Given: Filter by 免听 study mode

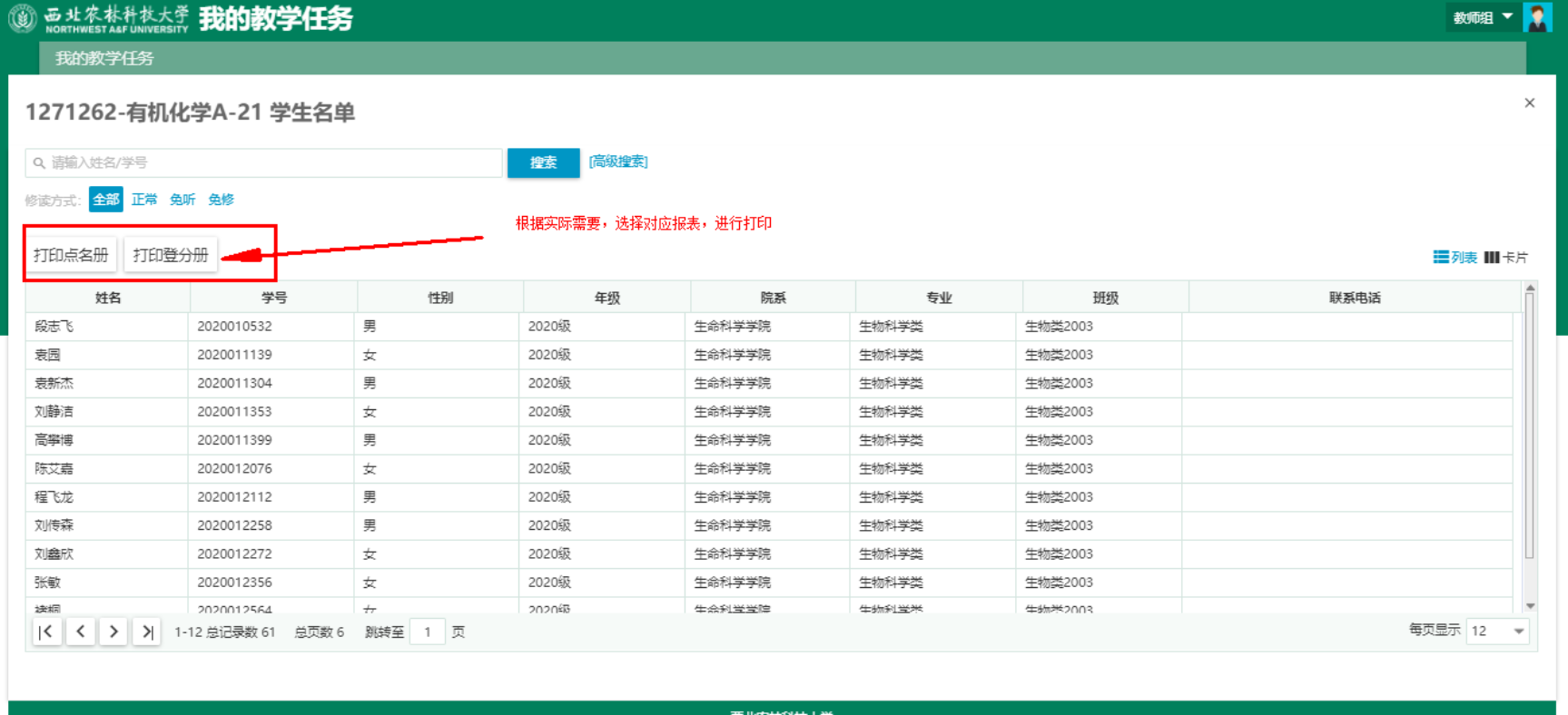Looking at the screenshot, I should [x=182, y=200].
